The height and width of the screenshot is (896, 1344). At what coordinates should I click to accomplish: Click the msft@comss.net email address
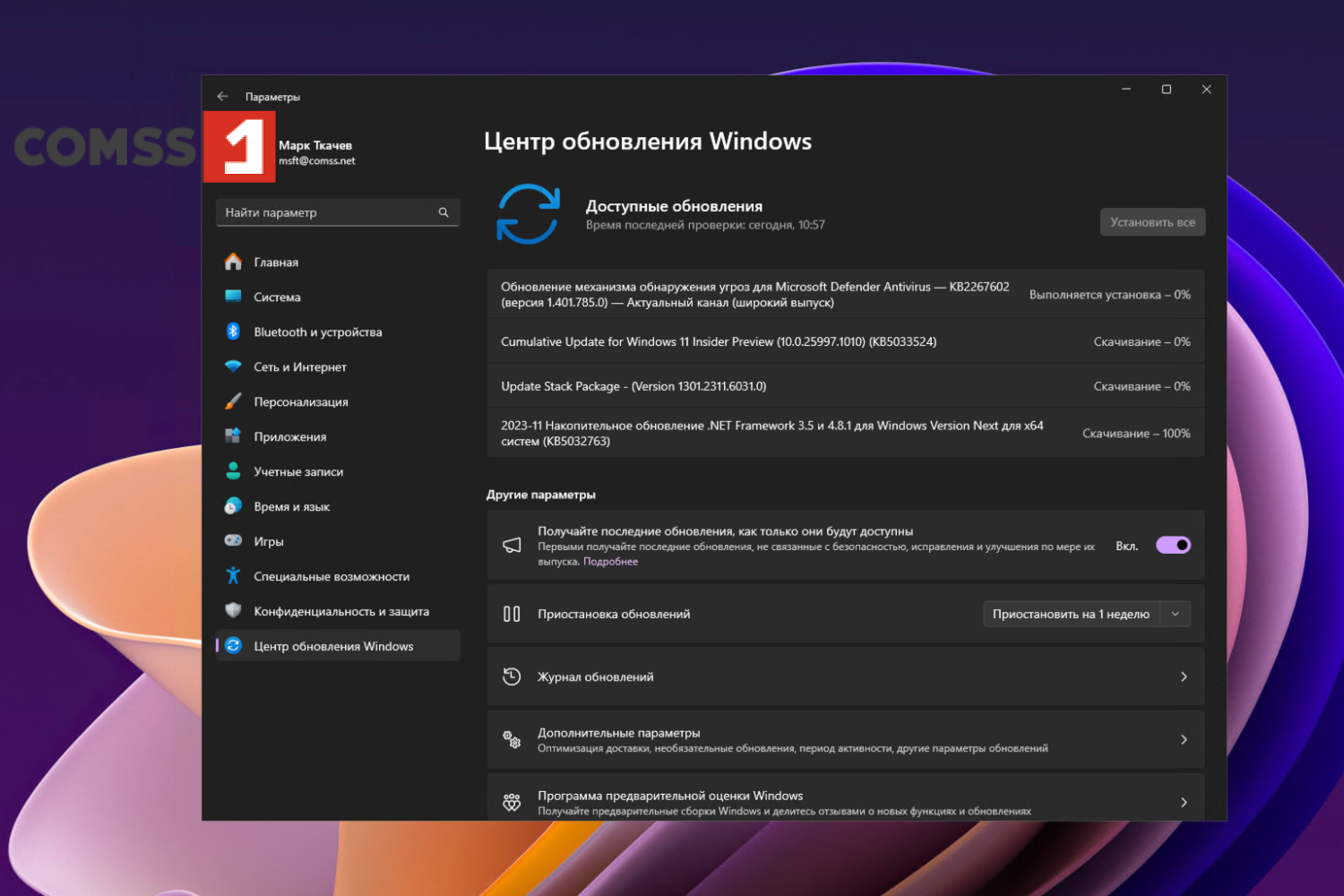tap(317, 161)
